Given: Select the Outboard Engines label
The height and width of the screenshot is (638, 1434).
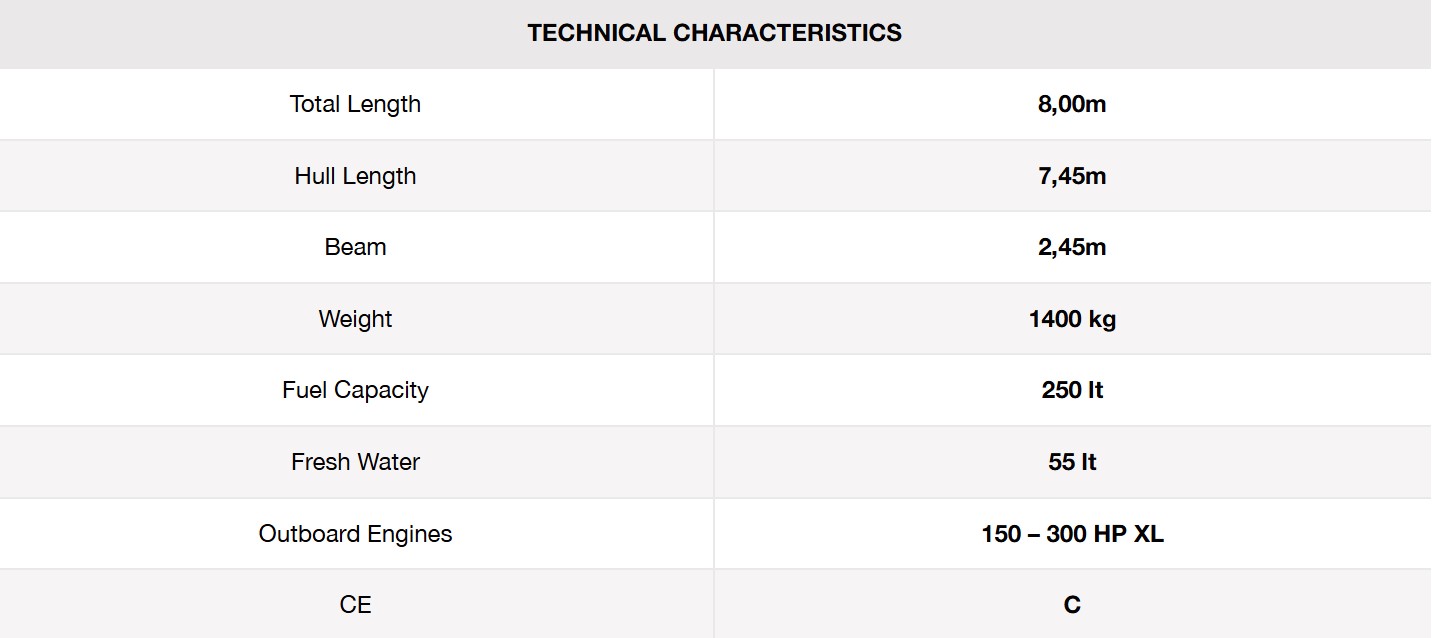Looking at the screenshot, I should [355, 534].
